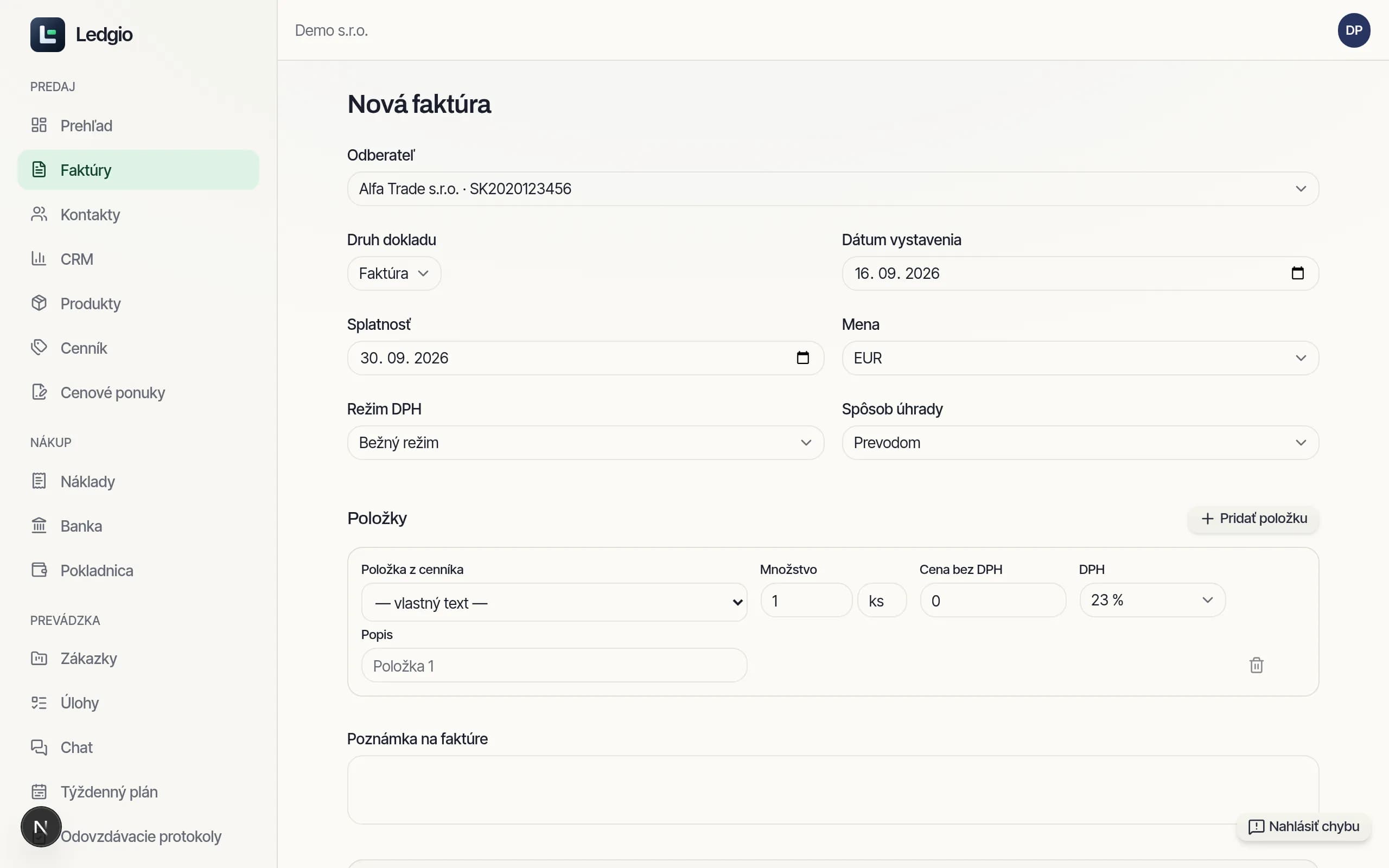Click the CRM chart icon
The image size is (1389, 868).
click(x=39, y=259)
